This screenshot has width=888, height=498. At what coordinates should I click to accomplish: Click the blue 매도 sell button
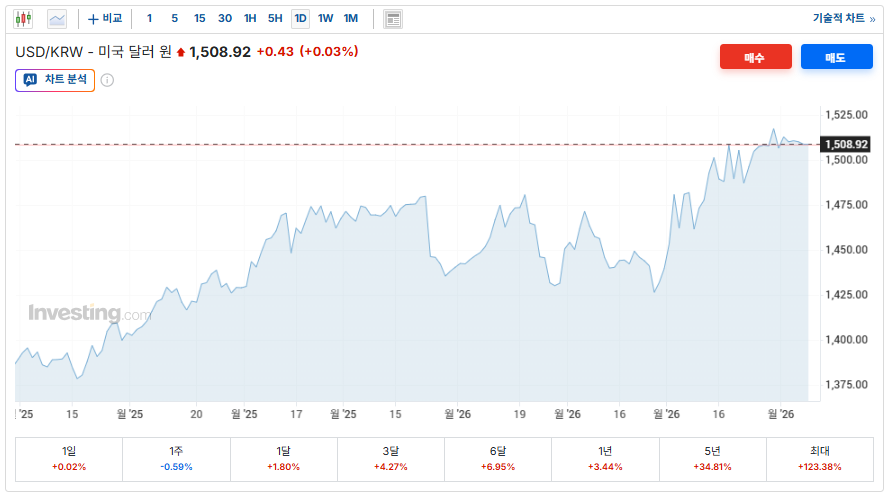tap(836, 58)
